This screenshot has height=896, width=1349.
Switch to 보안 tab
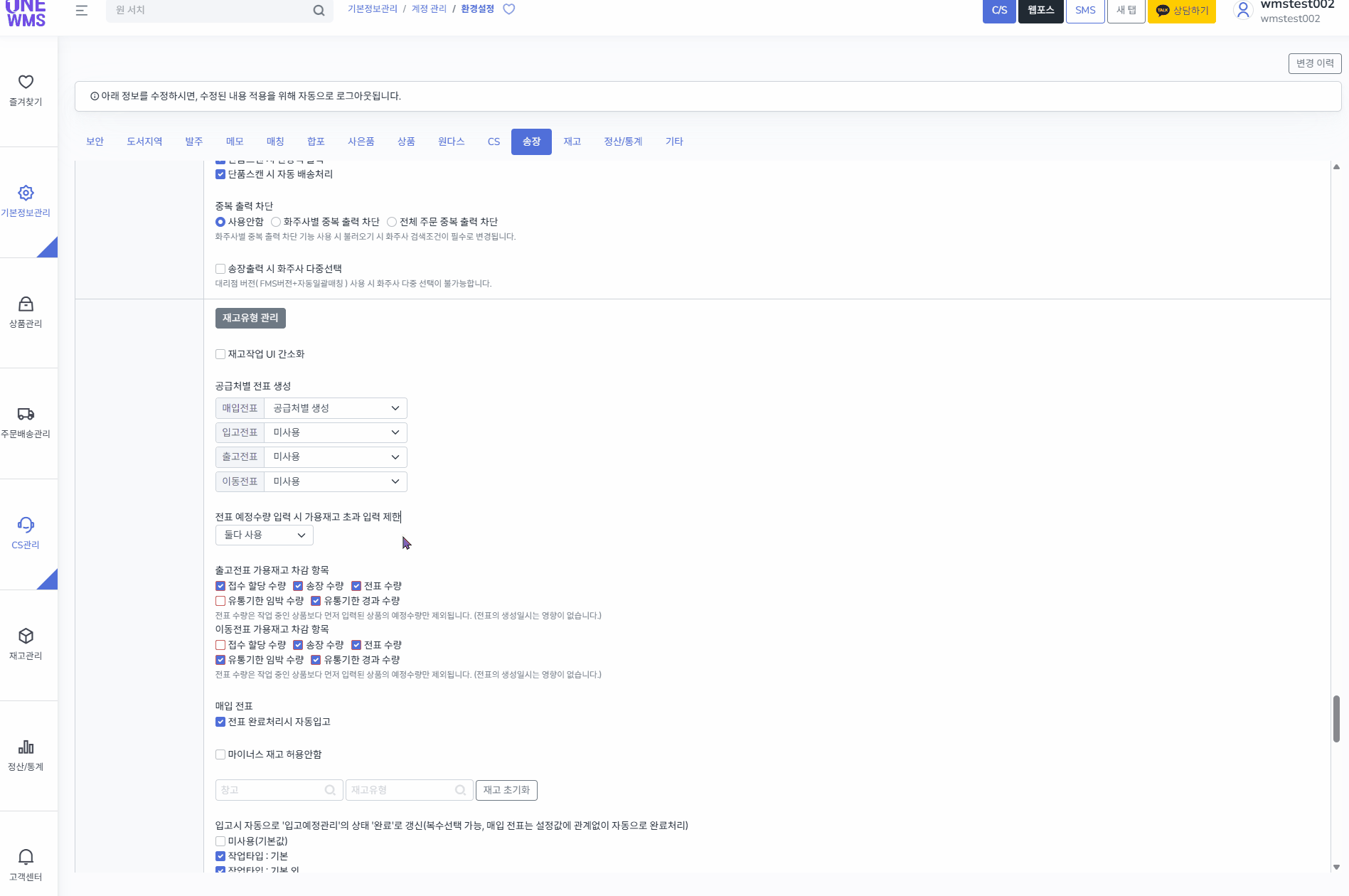click(x=95, y=142)
